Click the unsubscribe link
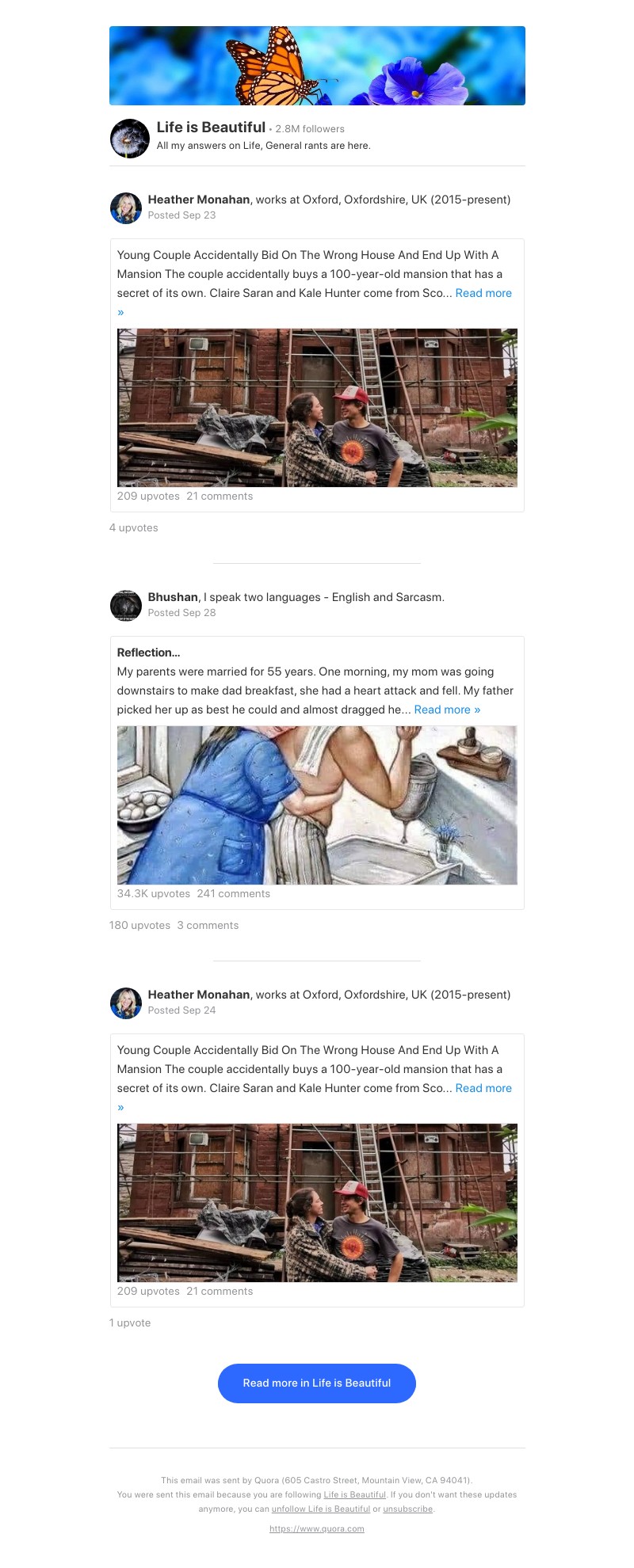This screenshot has width=634, height=1568. coord(408,1509)
